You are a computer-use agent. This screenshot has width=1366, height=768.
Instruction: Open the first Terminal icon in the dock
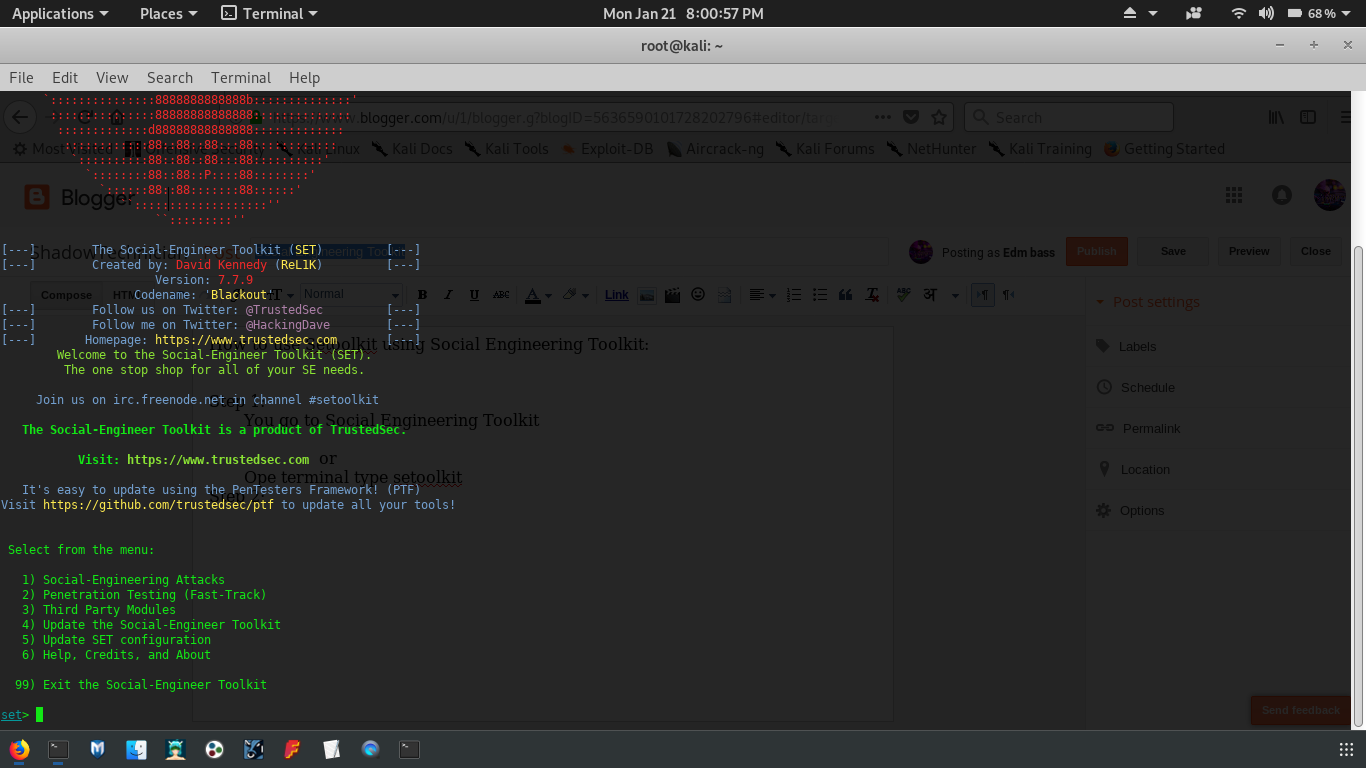point(59,748)
